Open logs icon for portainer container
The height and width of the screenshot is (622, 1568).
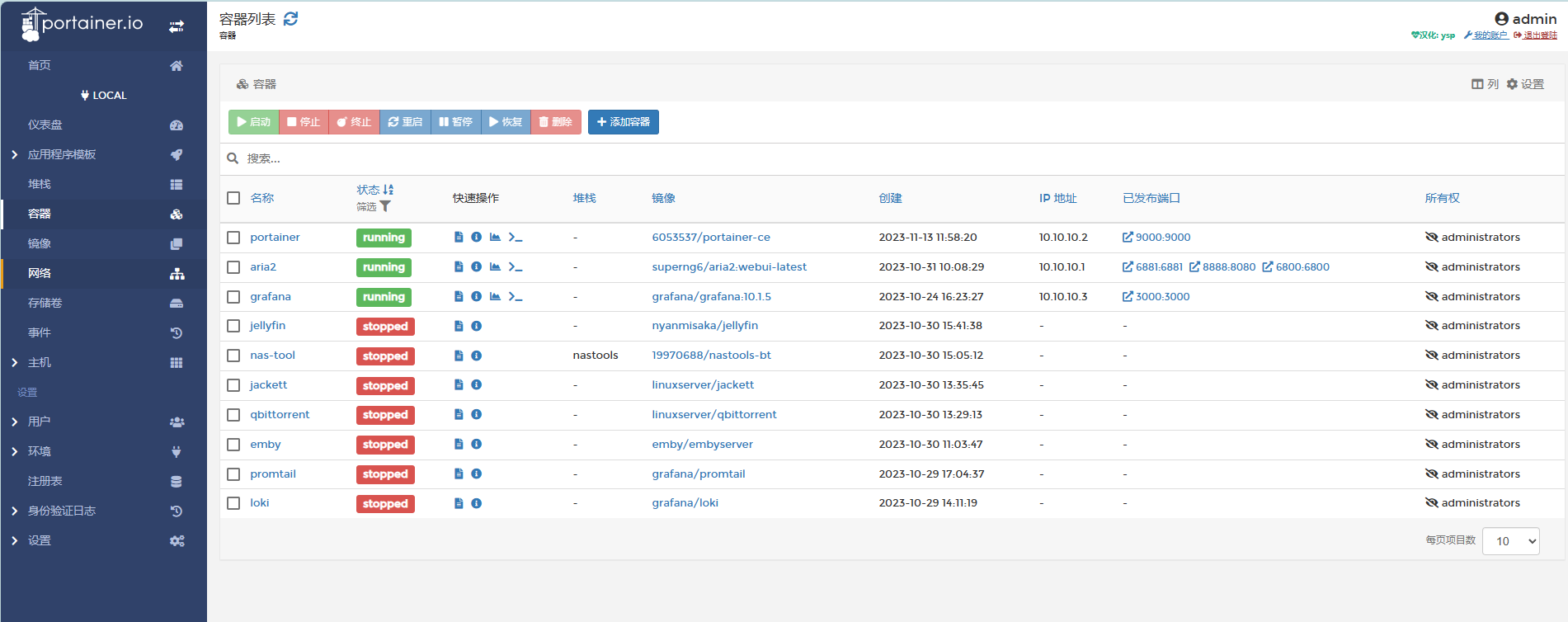459,237
